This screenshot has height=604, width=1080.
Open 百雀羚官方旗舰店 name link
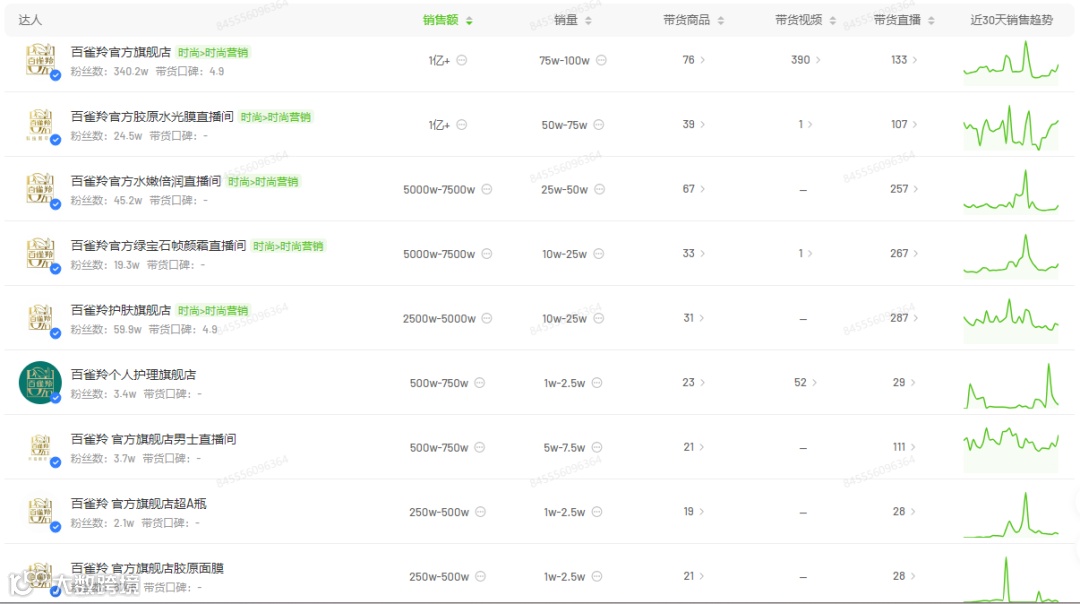121,52
